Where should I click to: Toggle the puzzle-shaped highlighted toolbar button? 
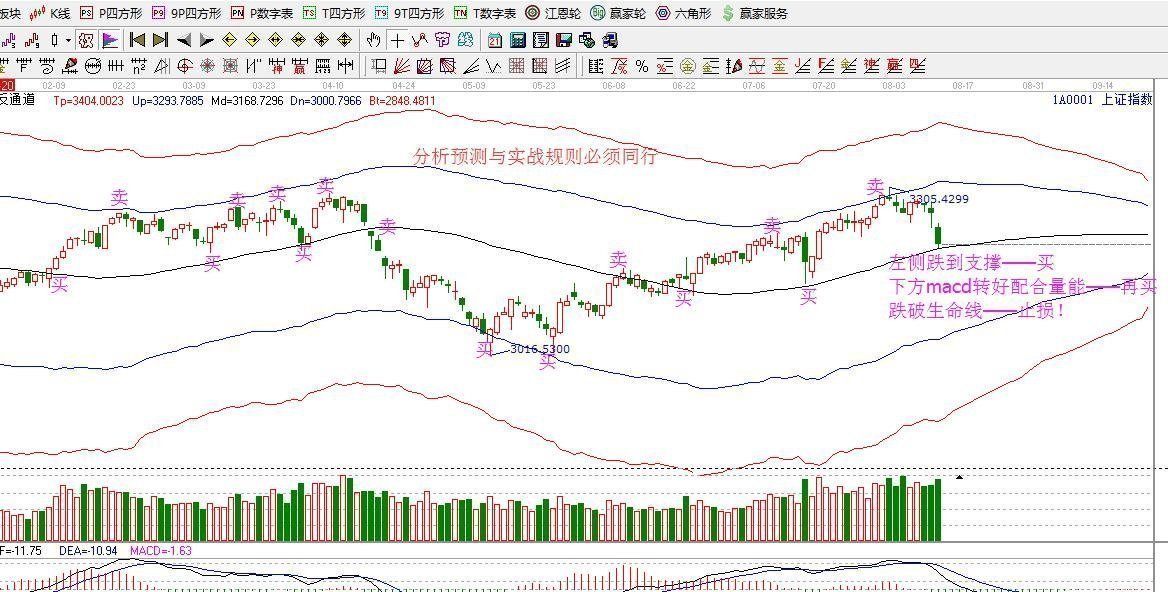point(86,40)
